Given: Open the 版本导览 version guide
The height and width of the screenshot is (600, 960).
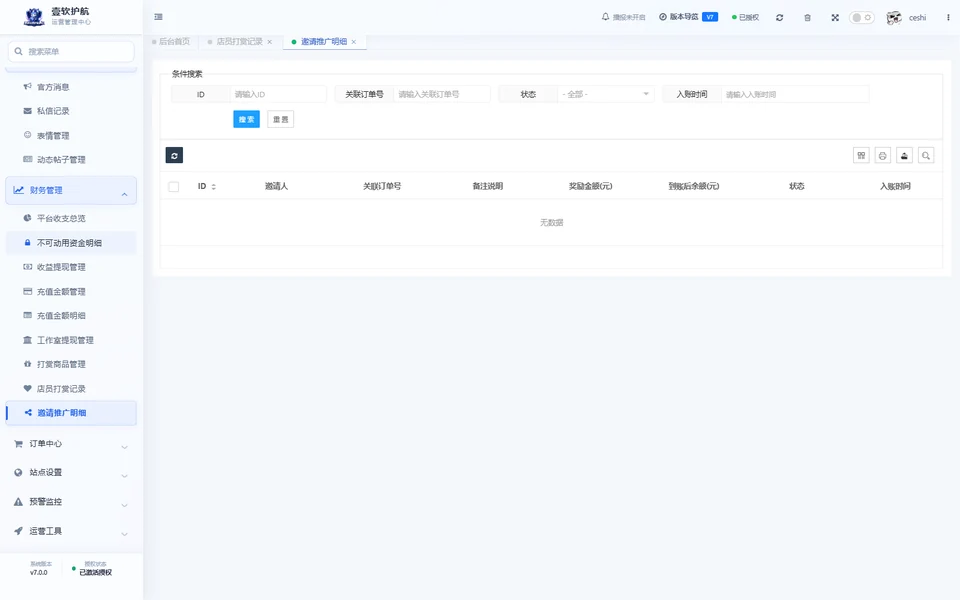Looking at the screenshot, I should pos(688,17).
